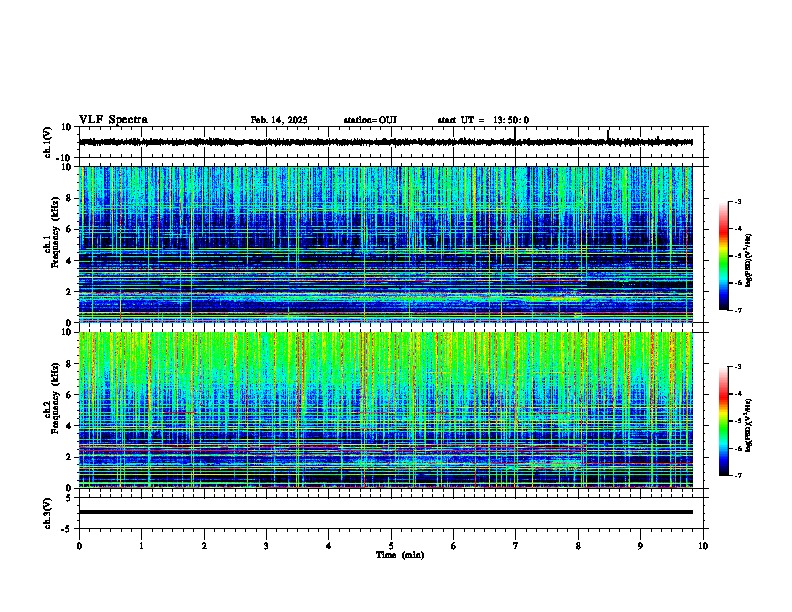This screenshot has height=612, width=792.
Task: Click tick label "5" on the Time axis
Action: coord(391,546)
